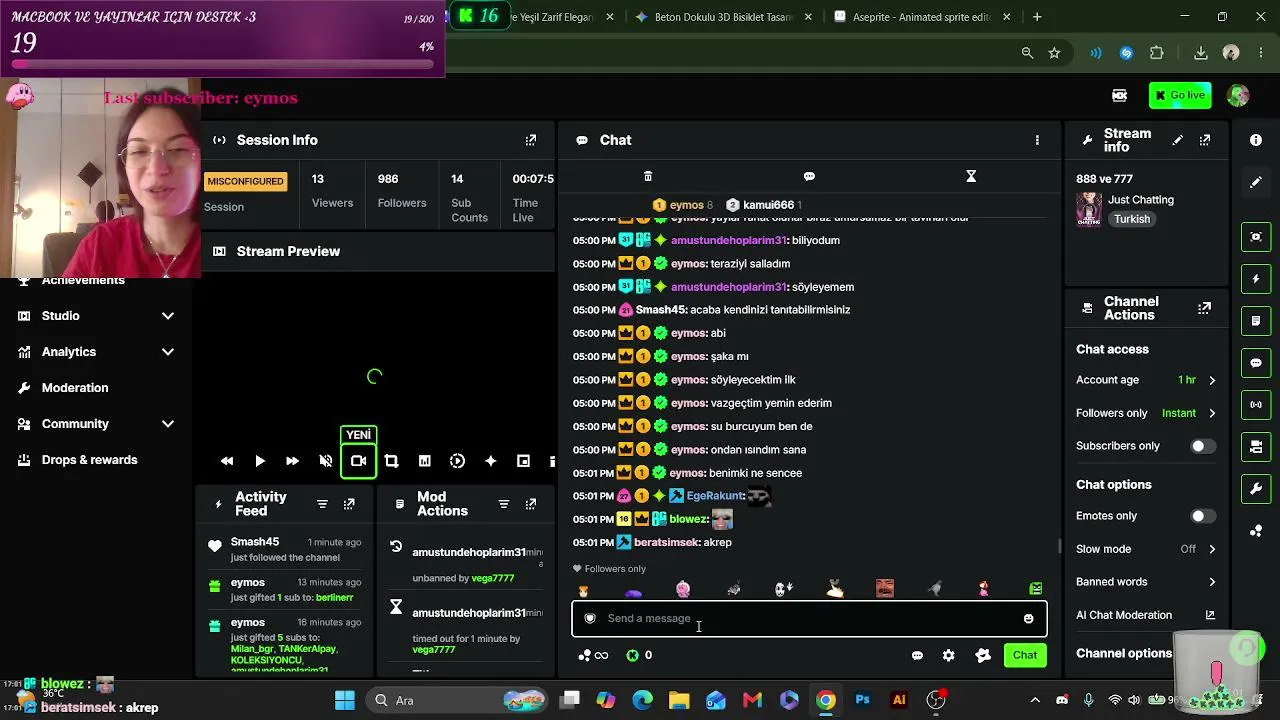Viewport: 1280px width, 720px height.
Task: Open chat settings gear
Action: click(948, 655)
